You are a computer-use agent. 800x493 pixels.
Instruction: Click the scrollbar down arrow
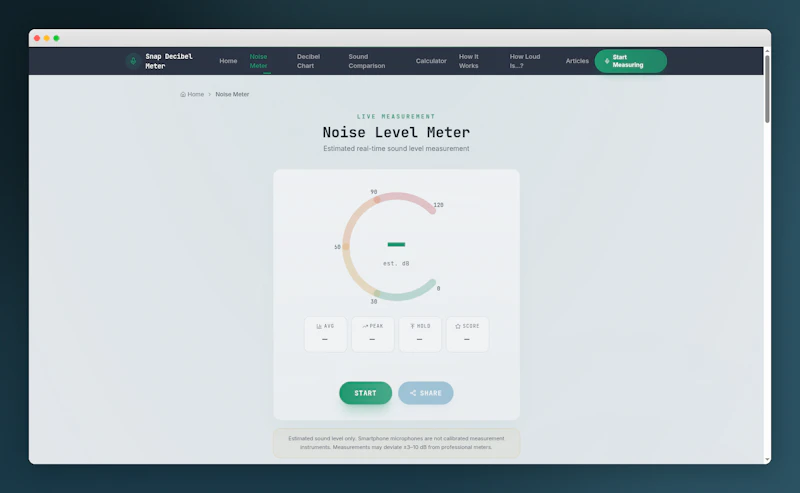click(x=767, y=459)
